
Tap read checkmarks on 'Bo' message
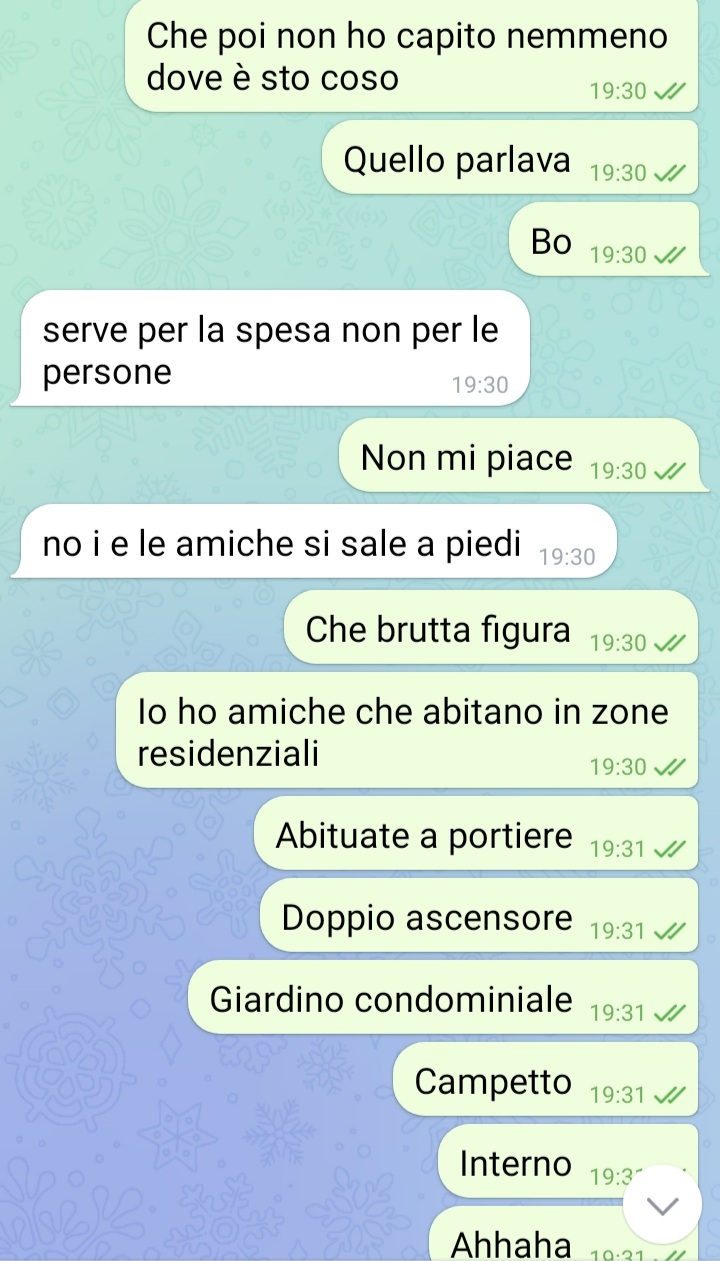[669, 255]
